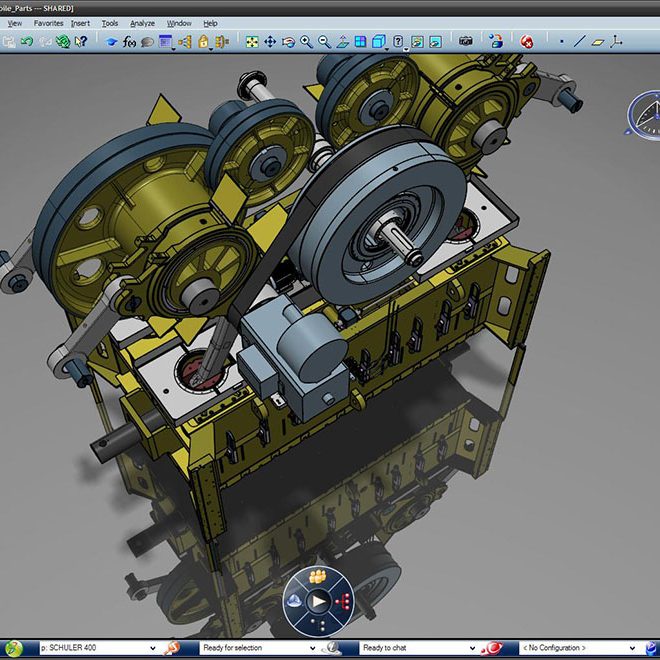Open the Formula f(x) tool

(x=129, y=42)
